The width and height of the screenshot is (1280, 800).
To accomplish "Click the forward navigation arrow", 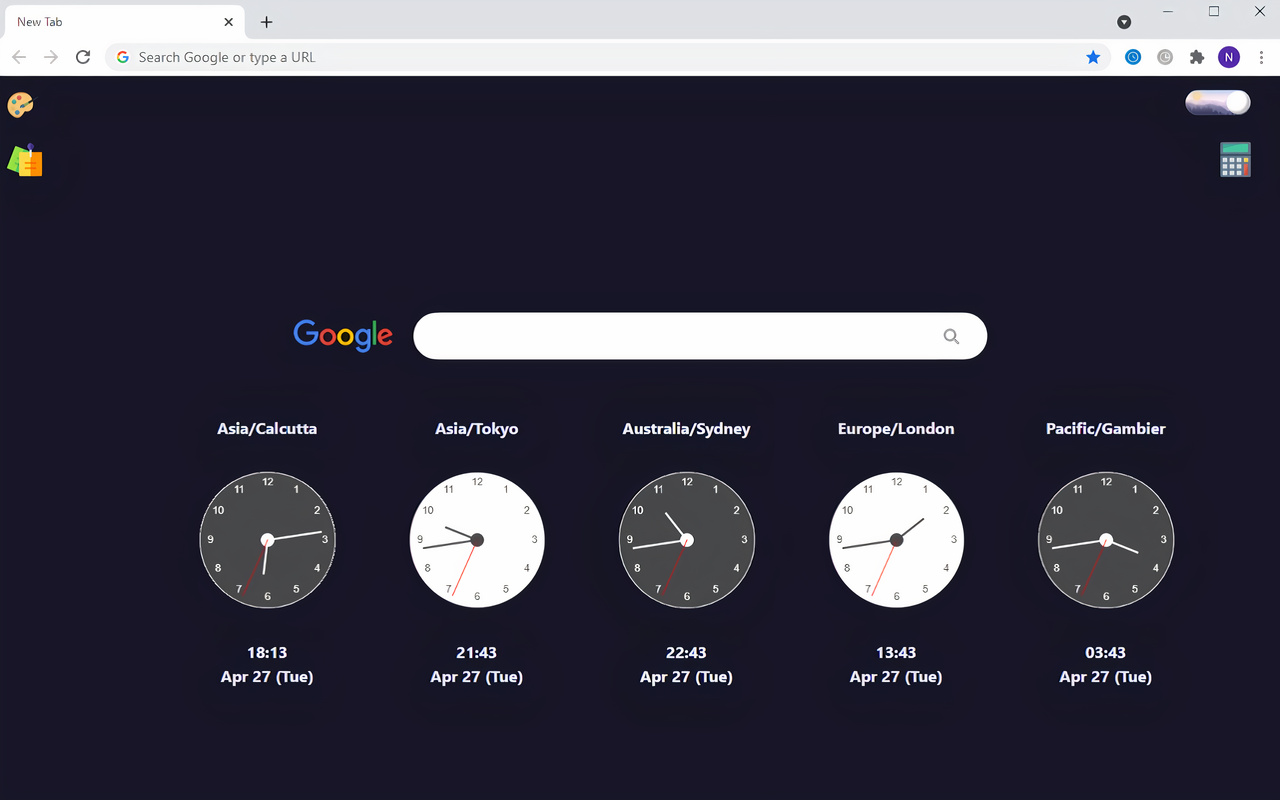I will click(x=50, y=57).
